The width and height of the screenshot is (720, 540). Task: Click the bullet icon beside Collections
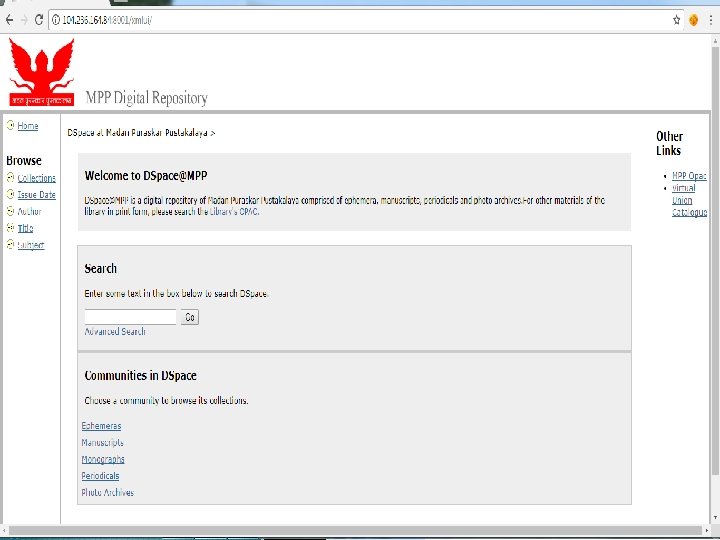pos(11,177)
